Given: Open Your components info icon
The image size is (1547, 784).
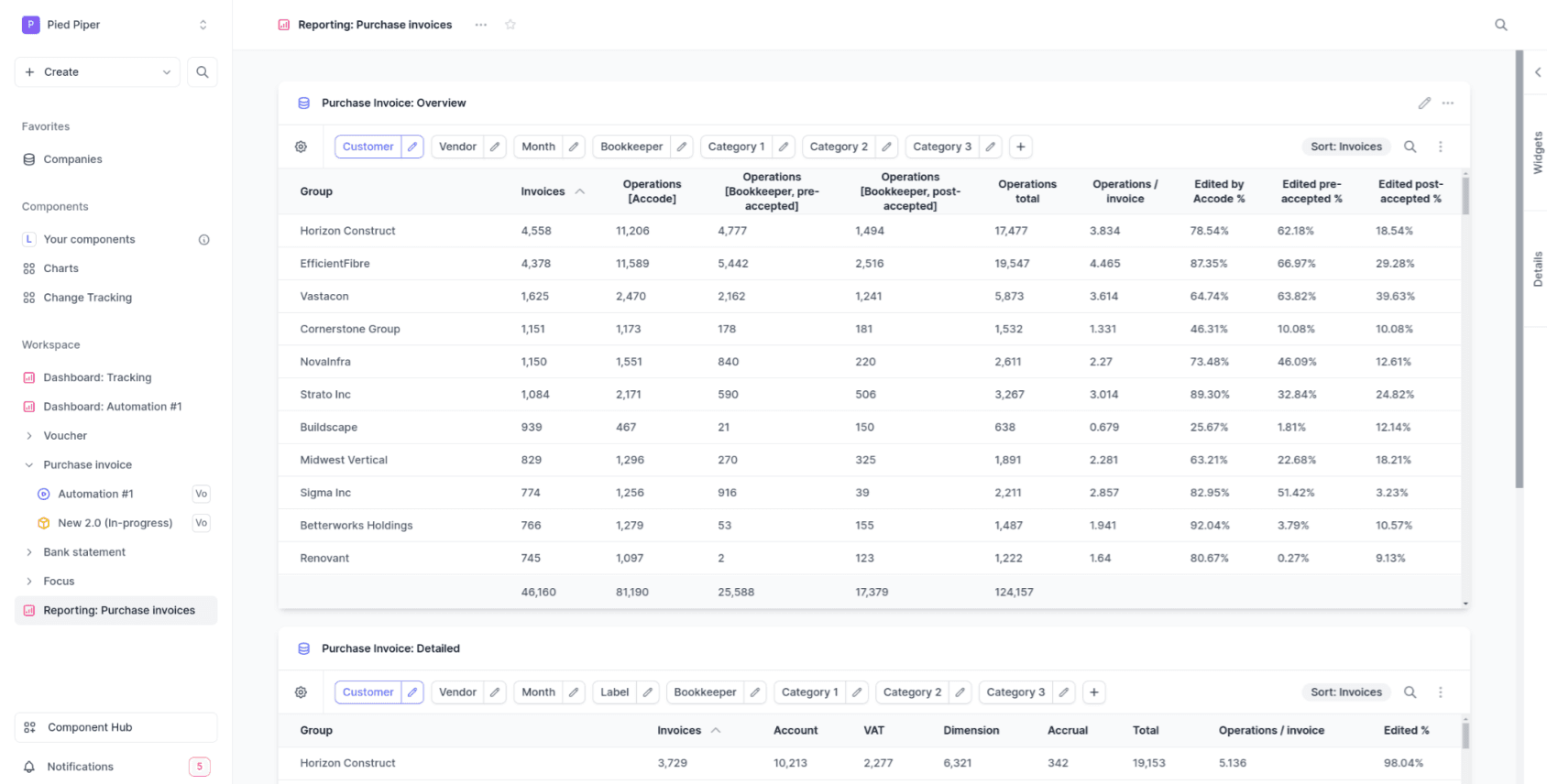Looking at the screenshot, I should coord(203,240).
